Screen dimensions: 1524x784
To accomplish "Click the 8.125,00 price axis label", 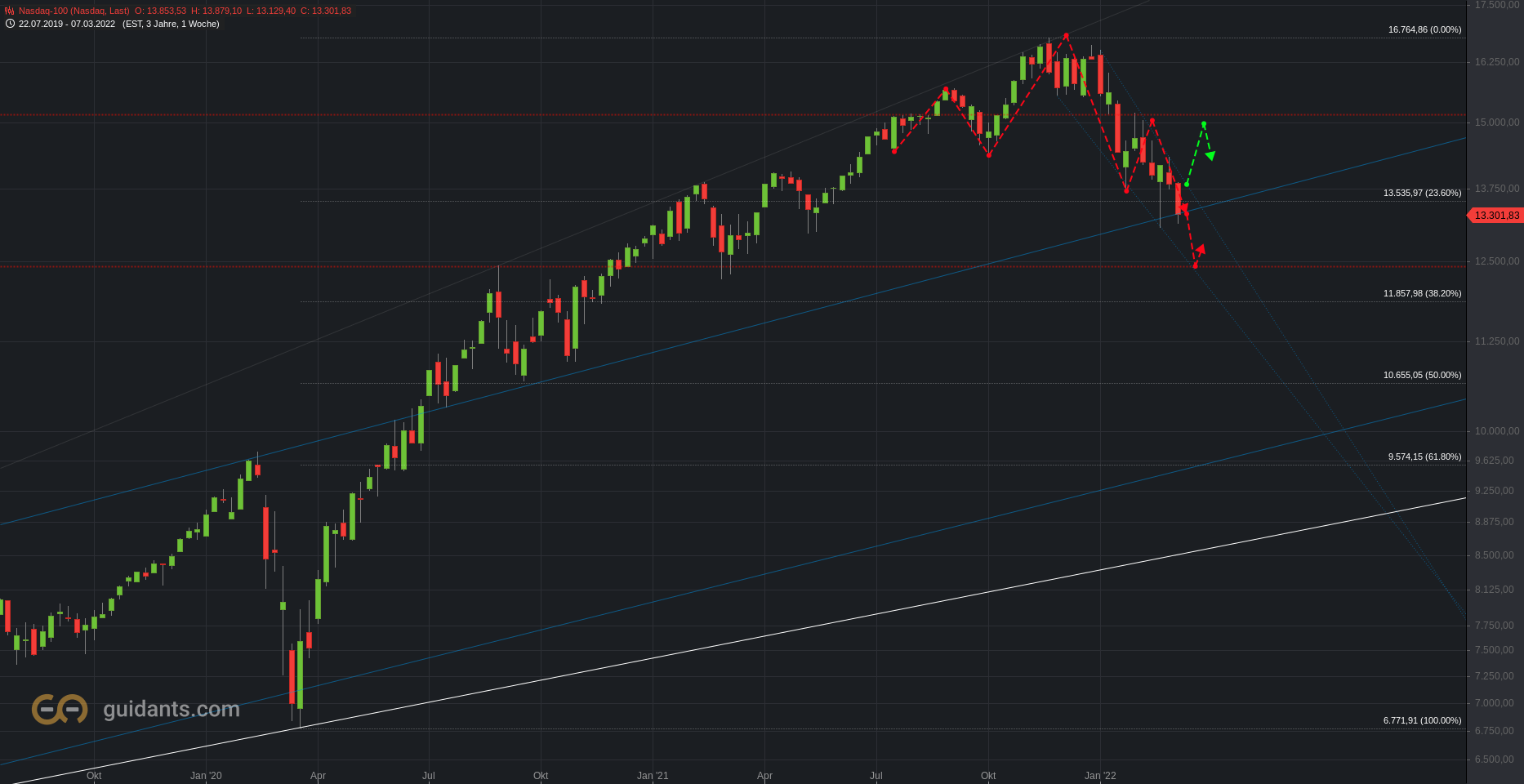I will click(1495, 590).
